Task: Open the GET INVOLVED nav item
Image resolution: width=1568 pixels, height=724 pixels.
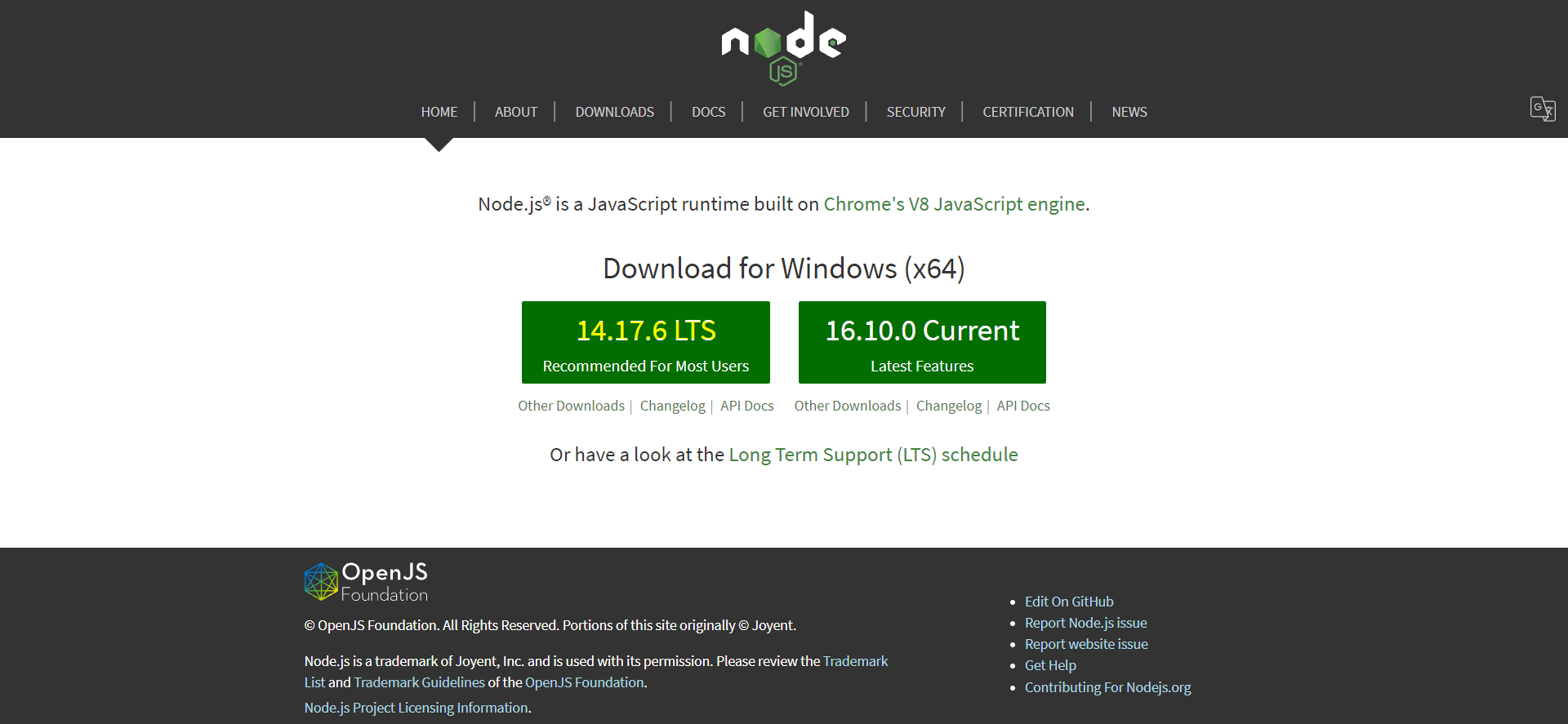Action: click(x=806, y=112)
